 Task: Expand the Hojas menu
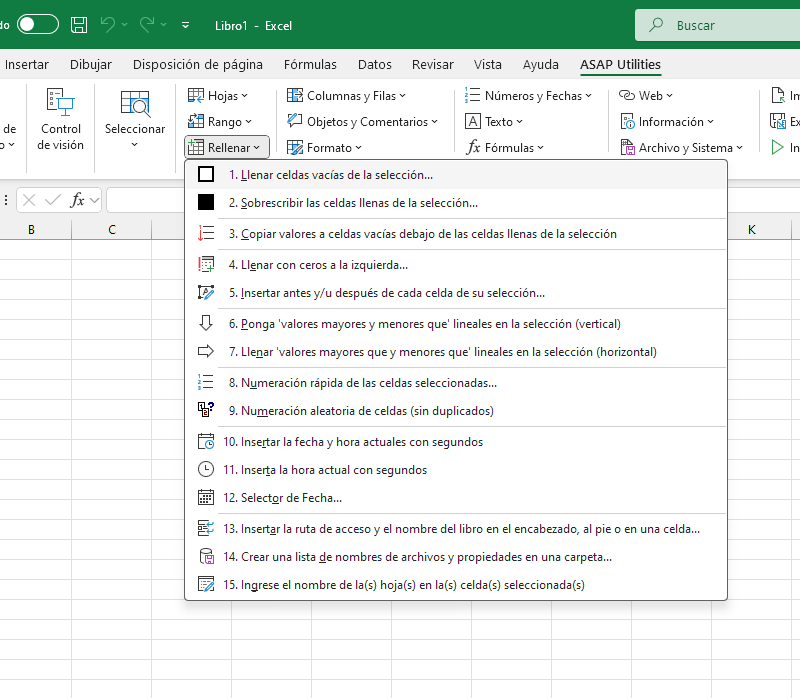218,95
